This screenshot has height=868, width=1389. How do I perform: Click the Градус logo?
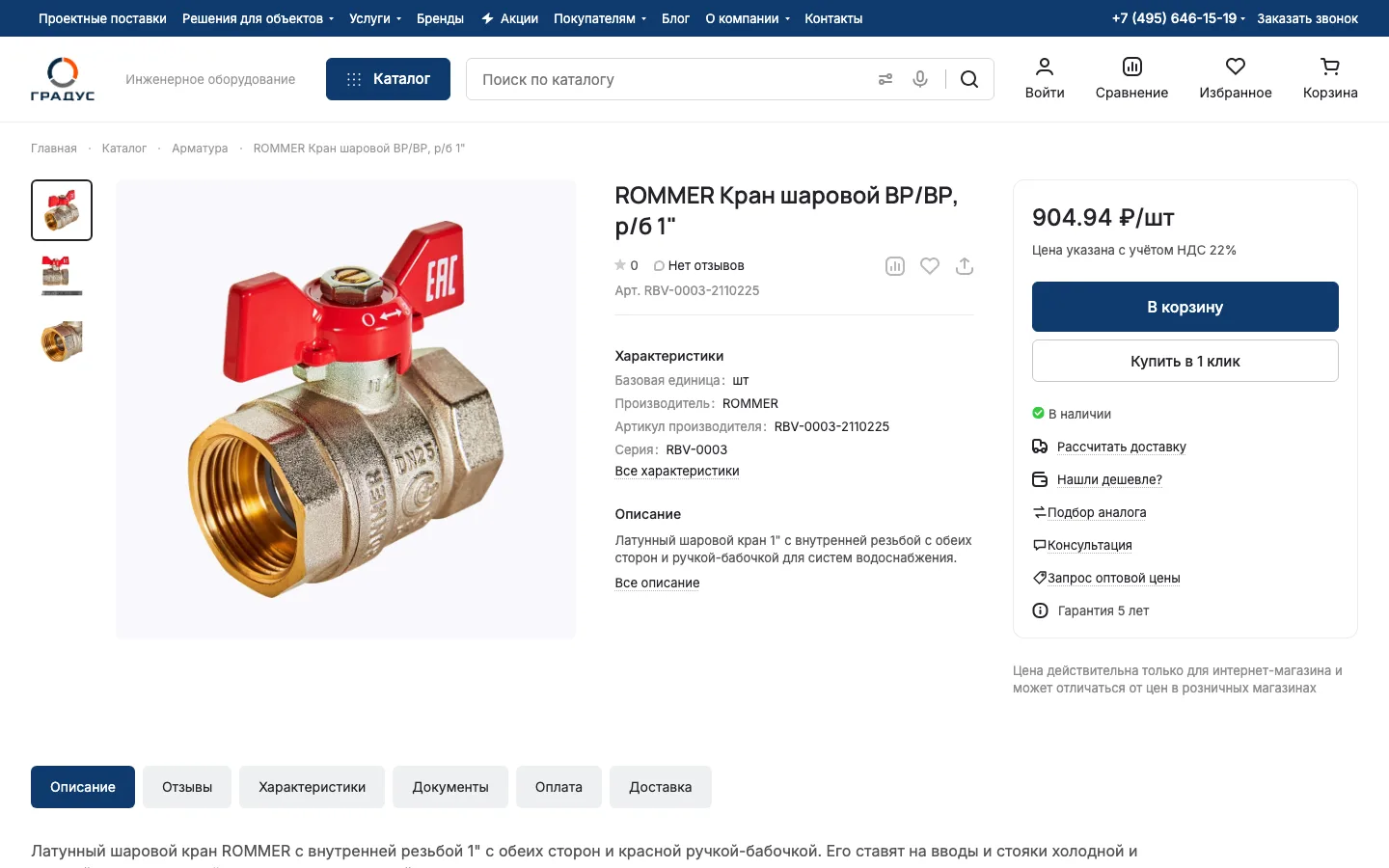63,79
